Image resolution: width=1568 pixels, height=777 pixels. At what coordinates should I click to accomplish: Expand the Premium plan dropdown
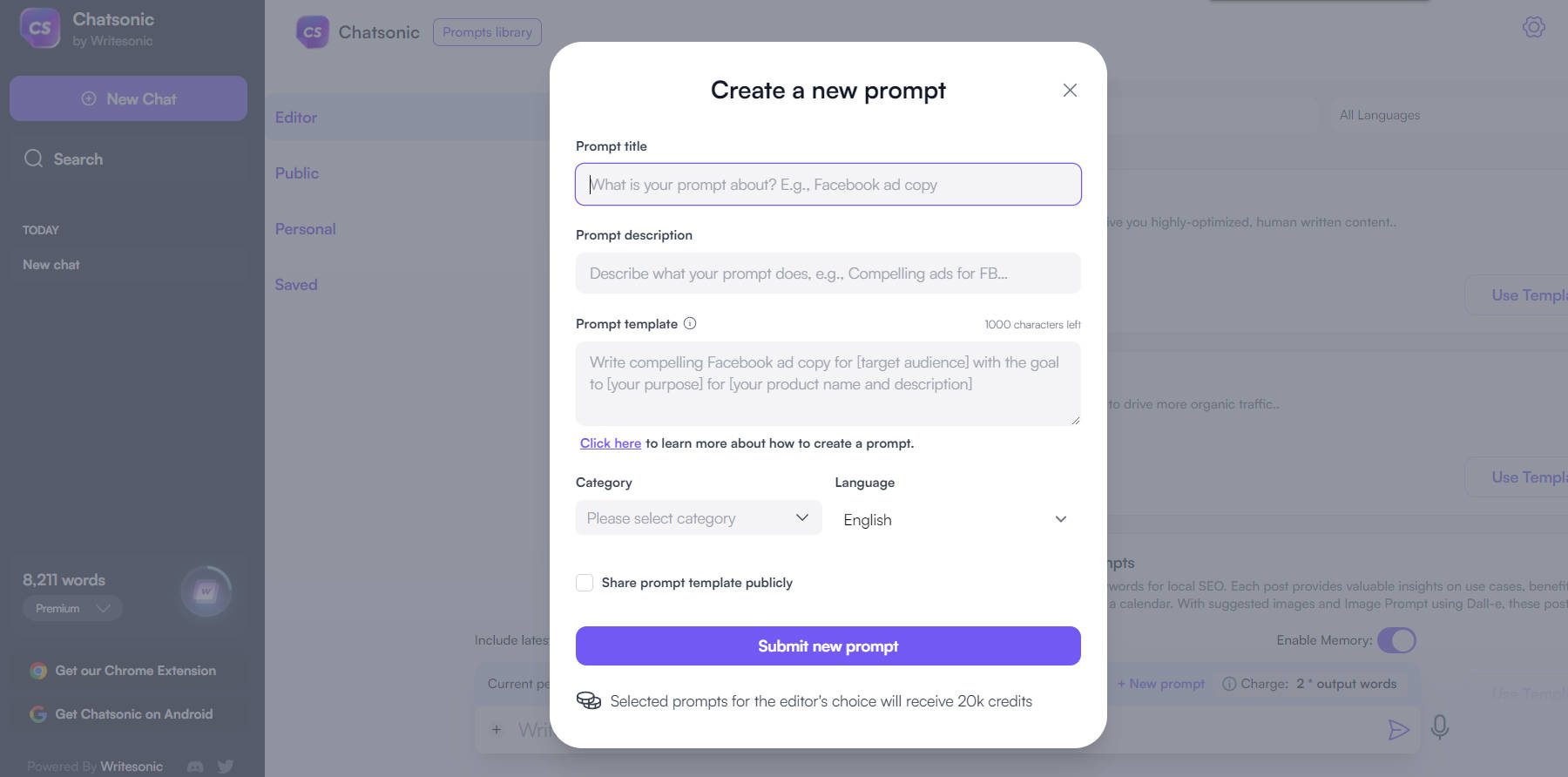point(72,608)
